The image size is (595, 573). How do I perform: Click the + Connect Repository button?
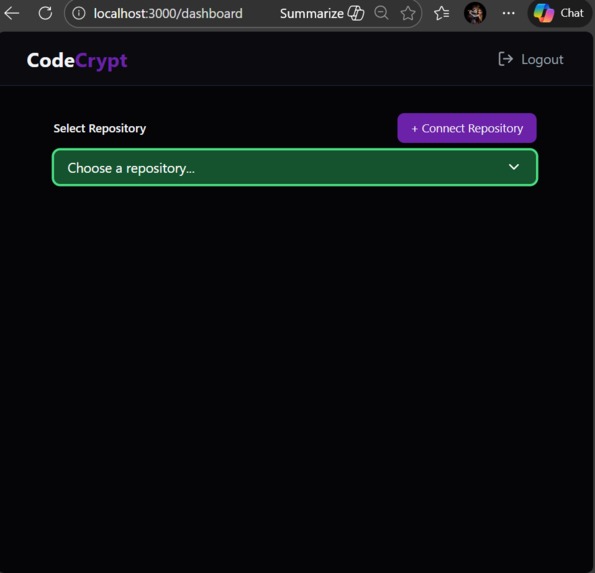pyautogui.click(x=467, y=128)
